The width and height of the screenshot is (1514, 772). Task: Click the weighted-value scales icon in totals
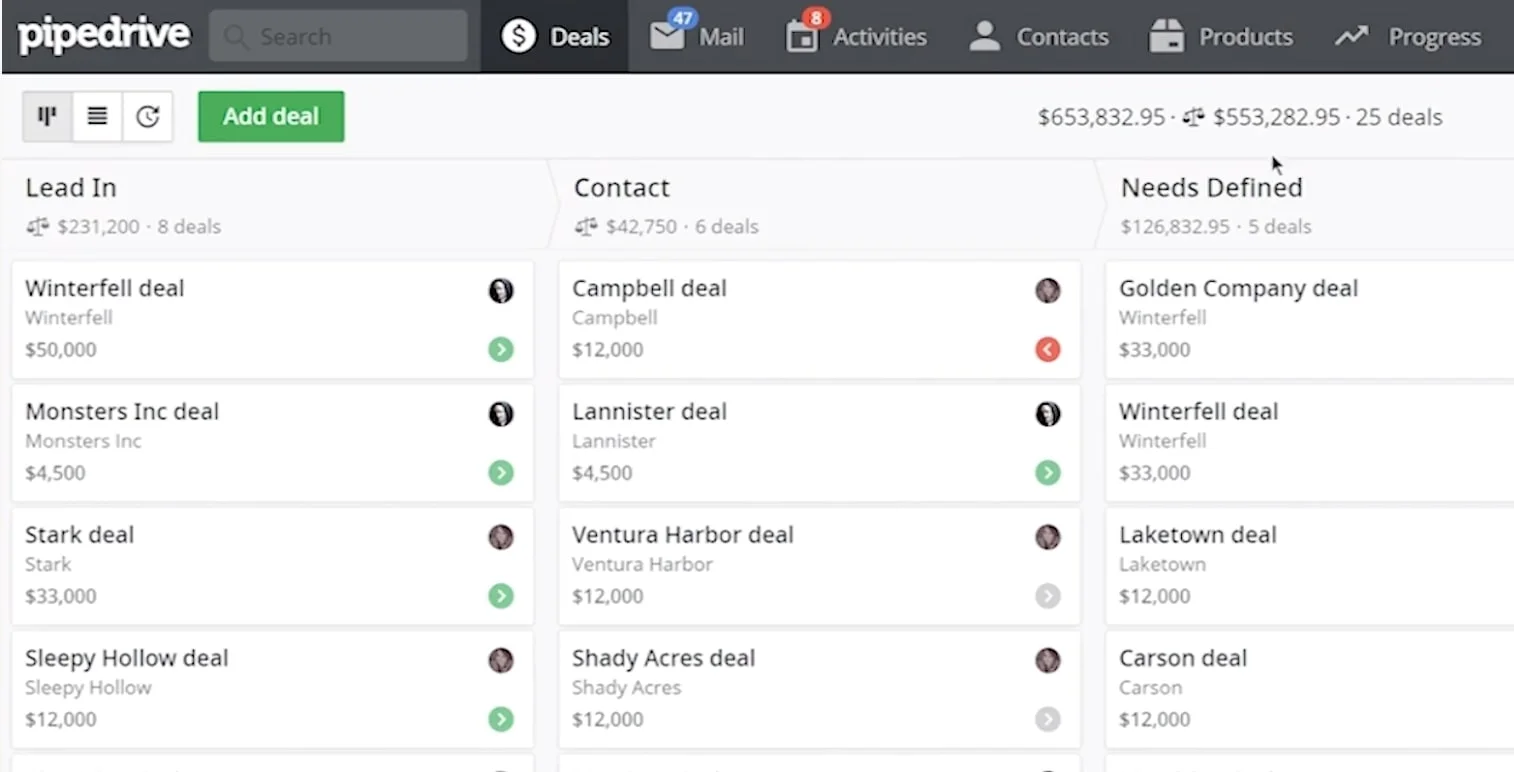pos(1193,117)
